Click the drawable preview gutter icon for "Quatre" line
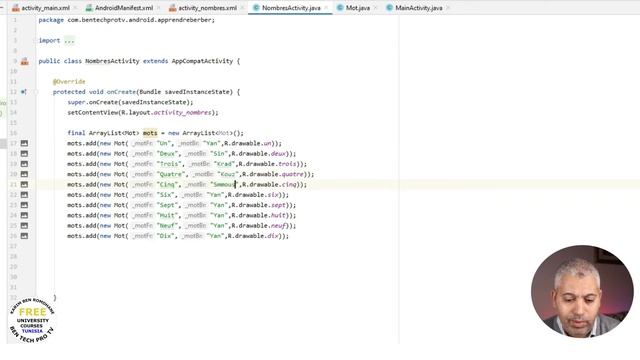Screen dimensions: 640x360 click(x=24, y=174)
